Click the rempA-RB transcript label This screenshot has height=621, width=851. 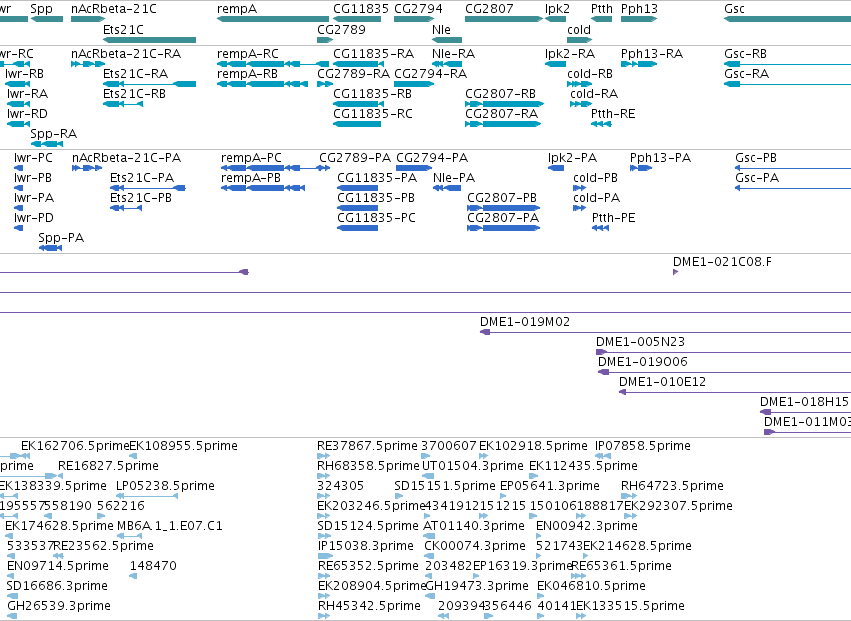point(247,74)
